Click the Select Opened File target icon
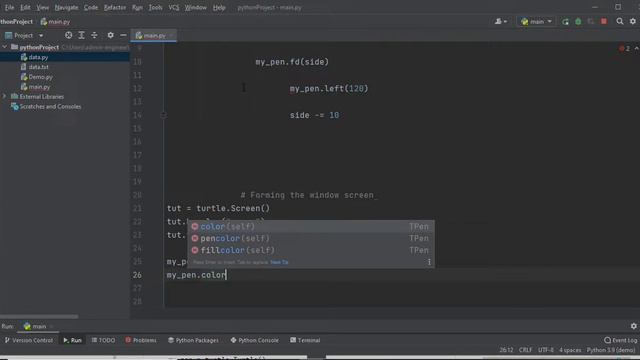The width and height of the screenshot is (640, 360). click(69, 36)
